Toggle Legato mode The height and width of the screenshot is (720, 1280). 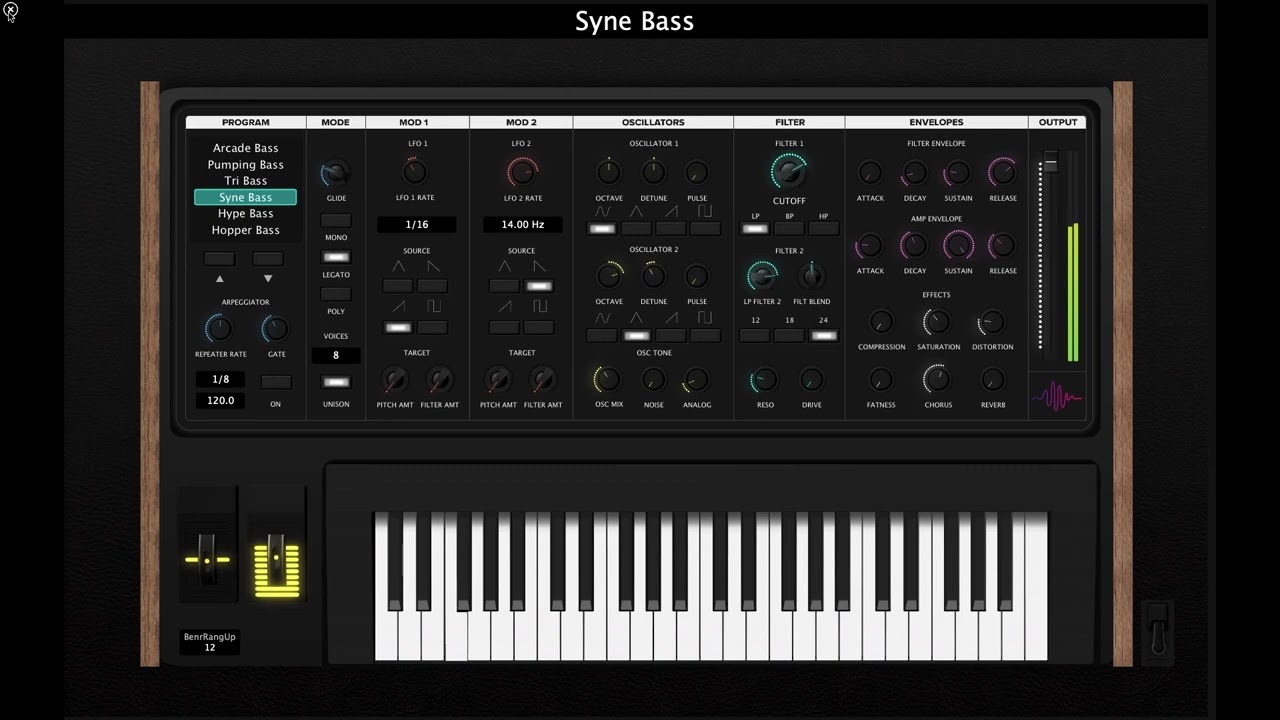pos(336,257)
